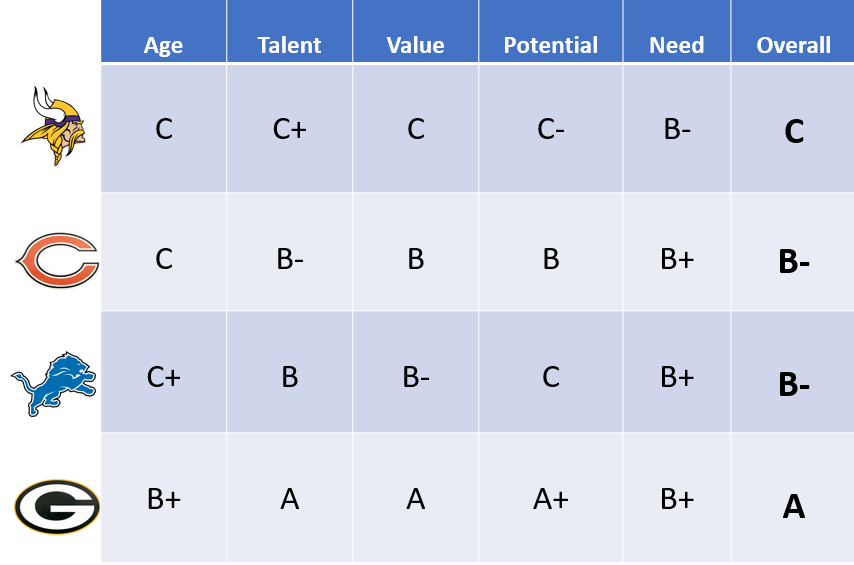Viewport: 854px width, 565px height.
Task: Click the Lions Age grade C+
Action: (x=163, y=377)
